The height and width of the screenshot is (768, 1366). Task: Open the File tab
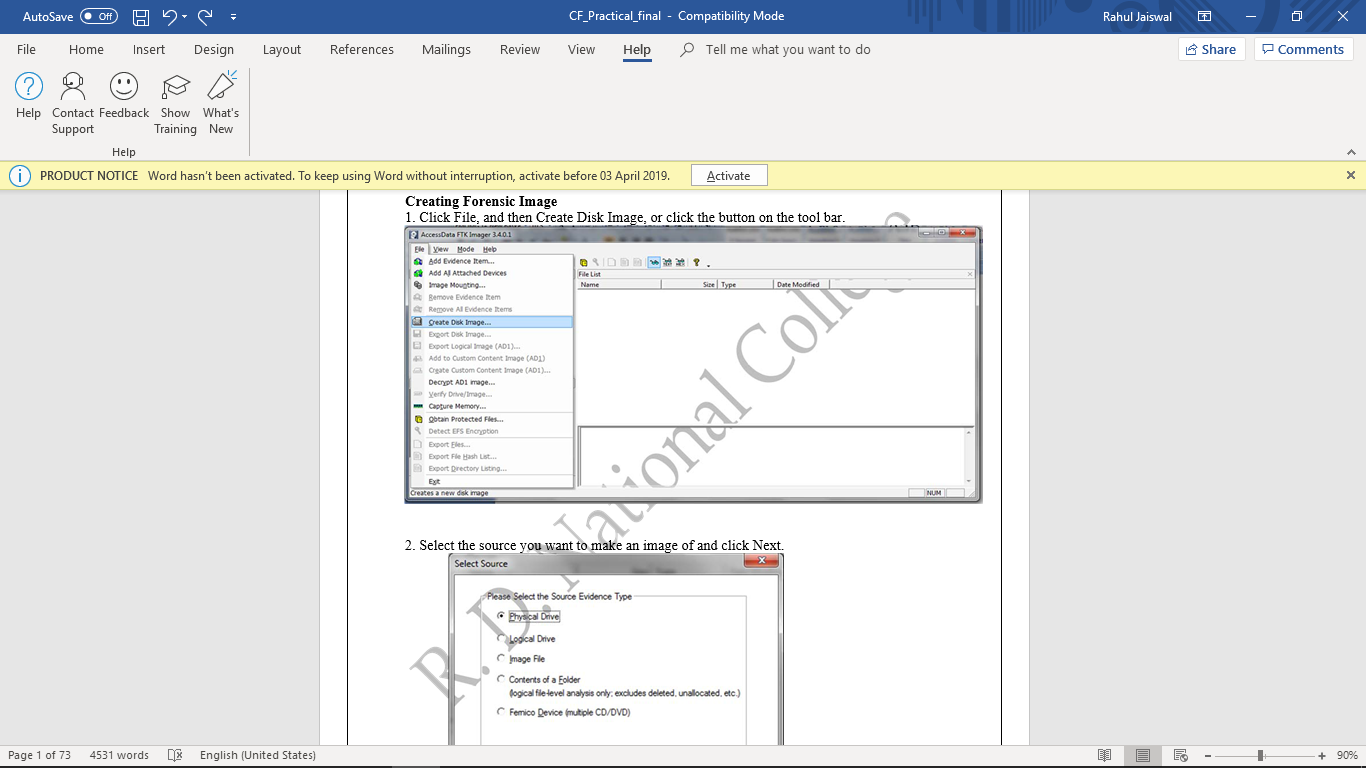point(26,49)
